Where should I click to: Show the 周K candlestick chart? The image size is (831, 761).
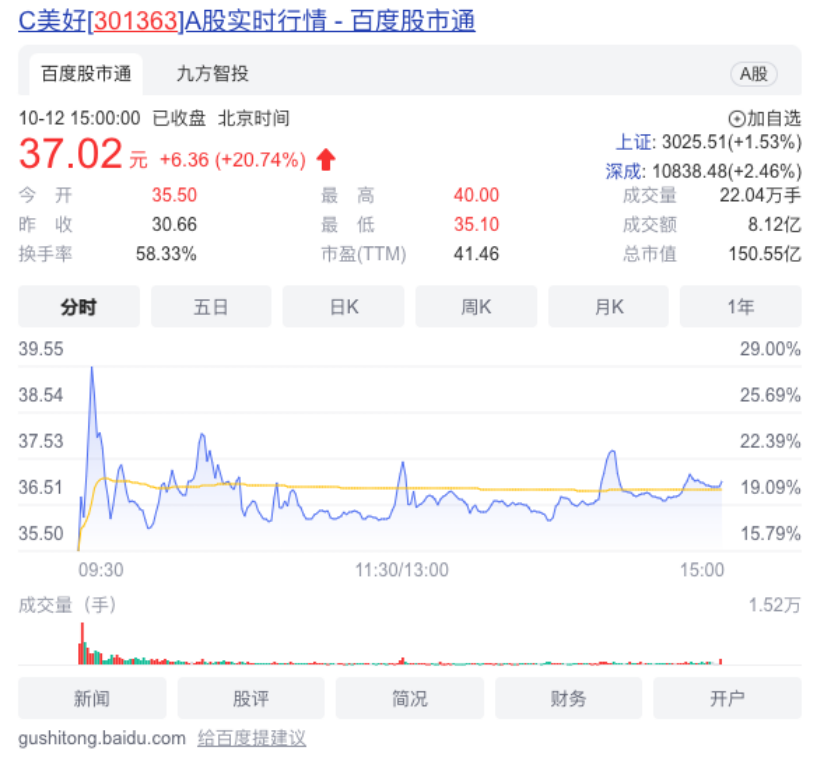pos(476,307)
